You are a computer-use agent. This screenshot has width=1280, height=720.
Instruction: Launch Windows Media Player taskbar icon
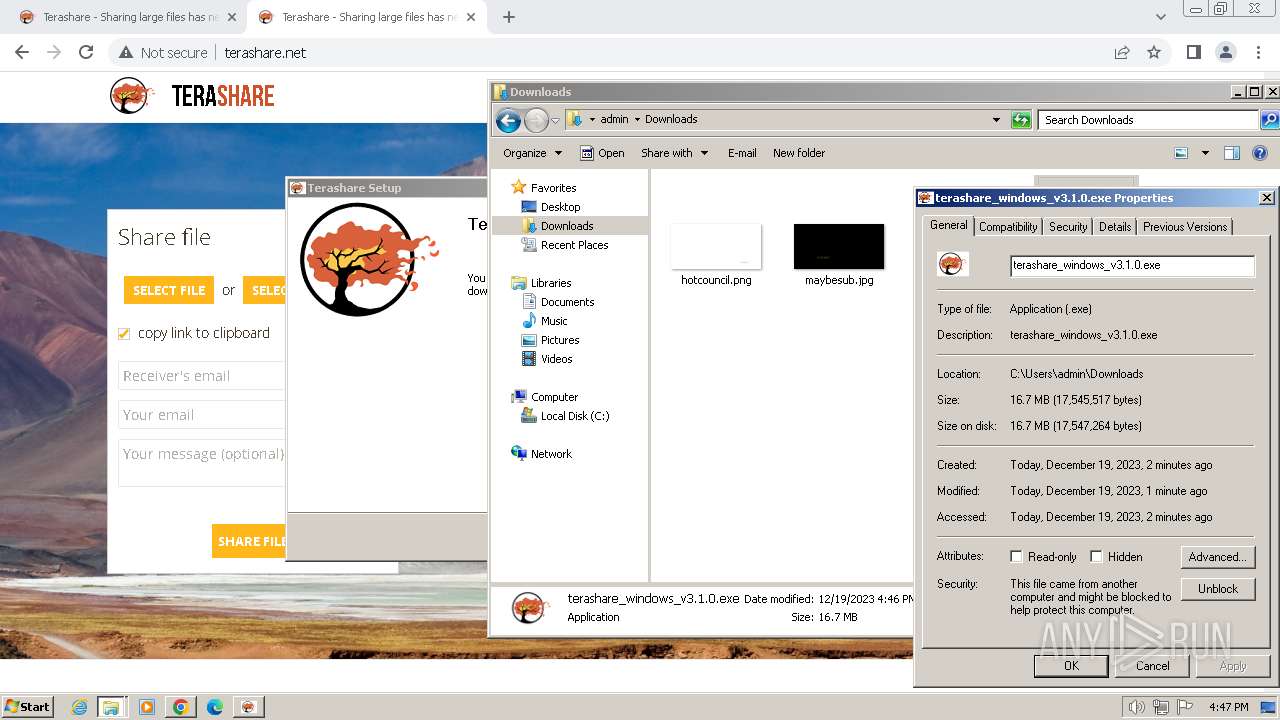[x=147, y=707]
